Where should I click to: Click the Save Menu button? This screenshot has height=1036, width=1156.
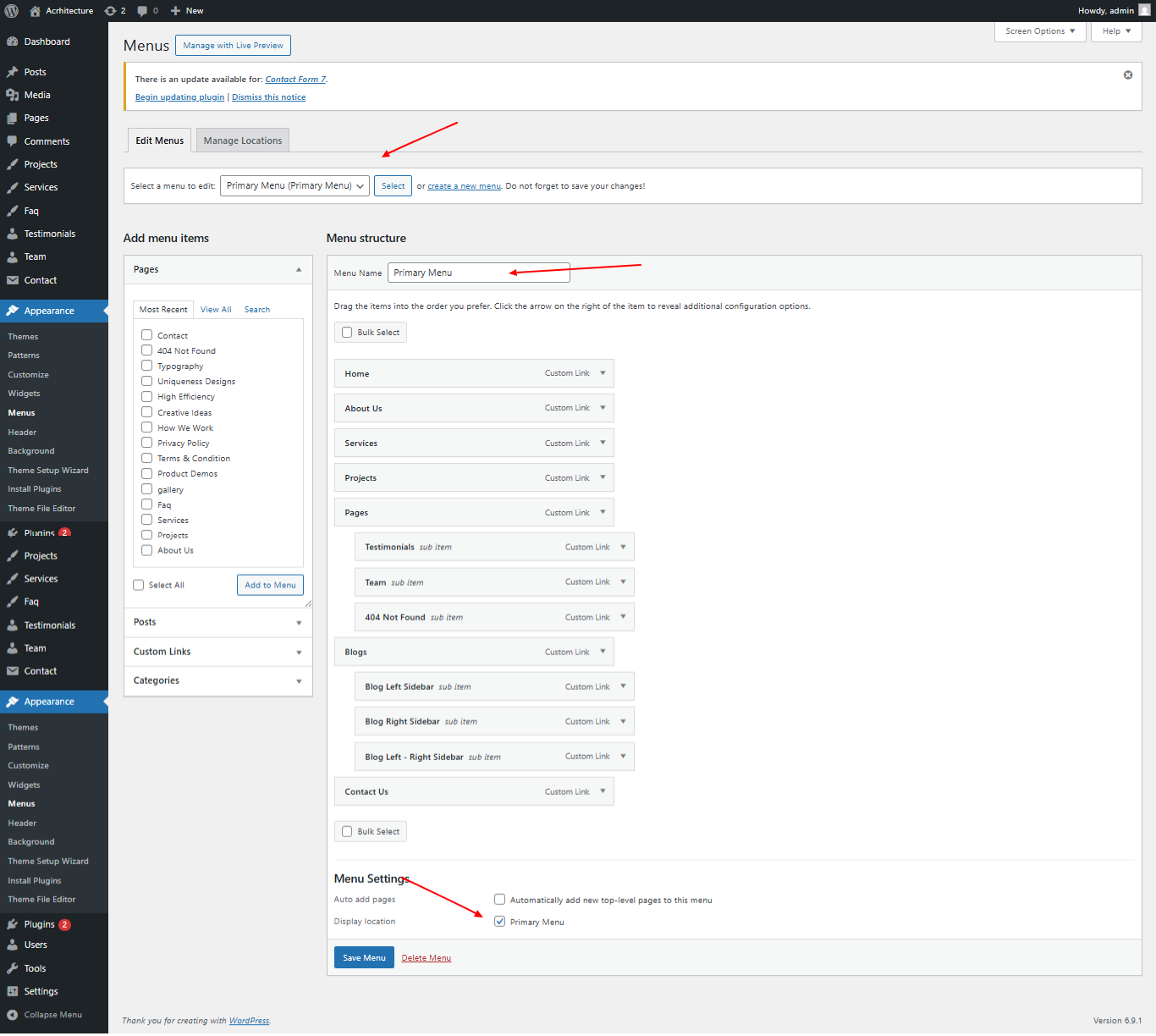click(364, 958)
